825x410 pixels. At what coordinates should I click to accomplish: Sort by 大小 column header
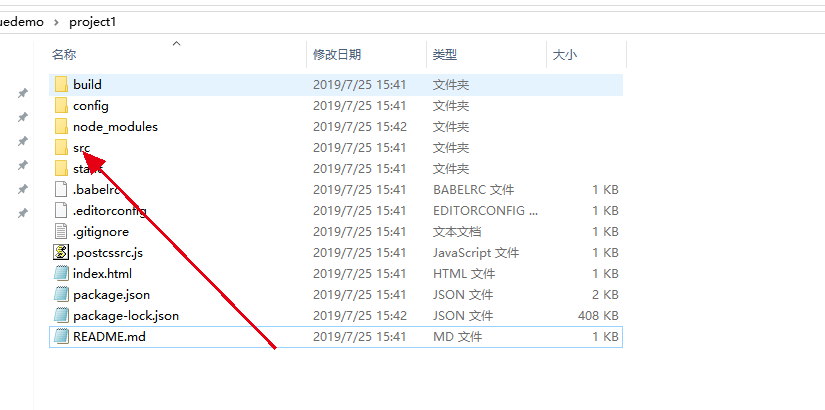pos(564,55)
